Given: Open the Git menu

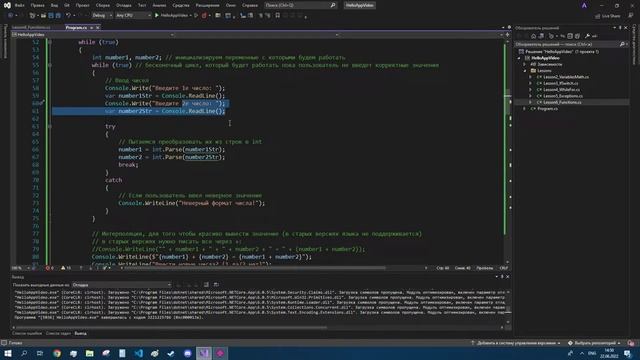Looking at the screenshot, I should click(x=67, y=5).
